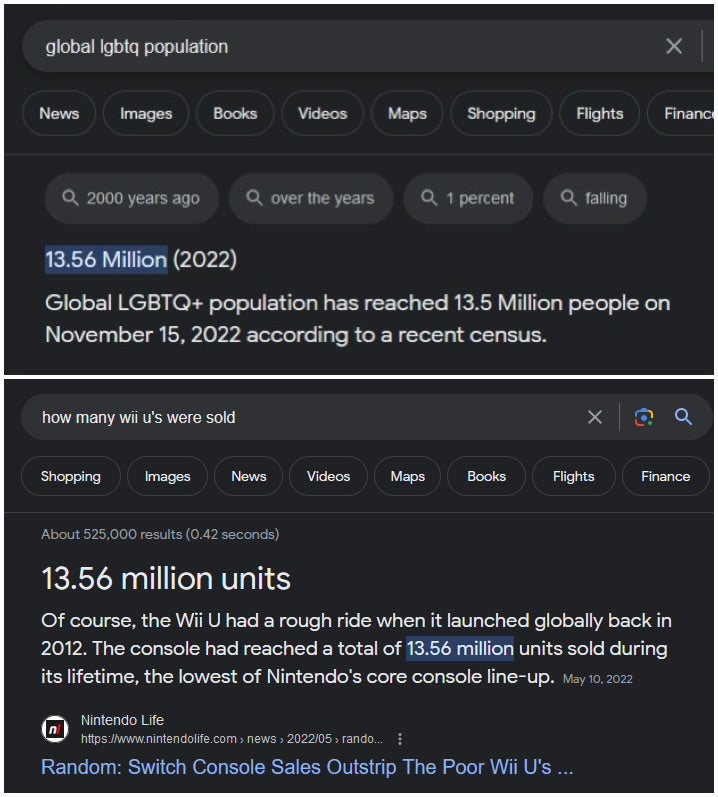Switch to the News tab in top search
Viewport: 718px width, 797px height.
tap(59, 113)
